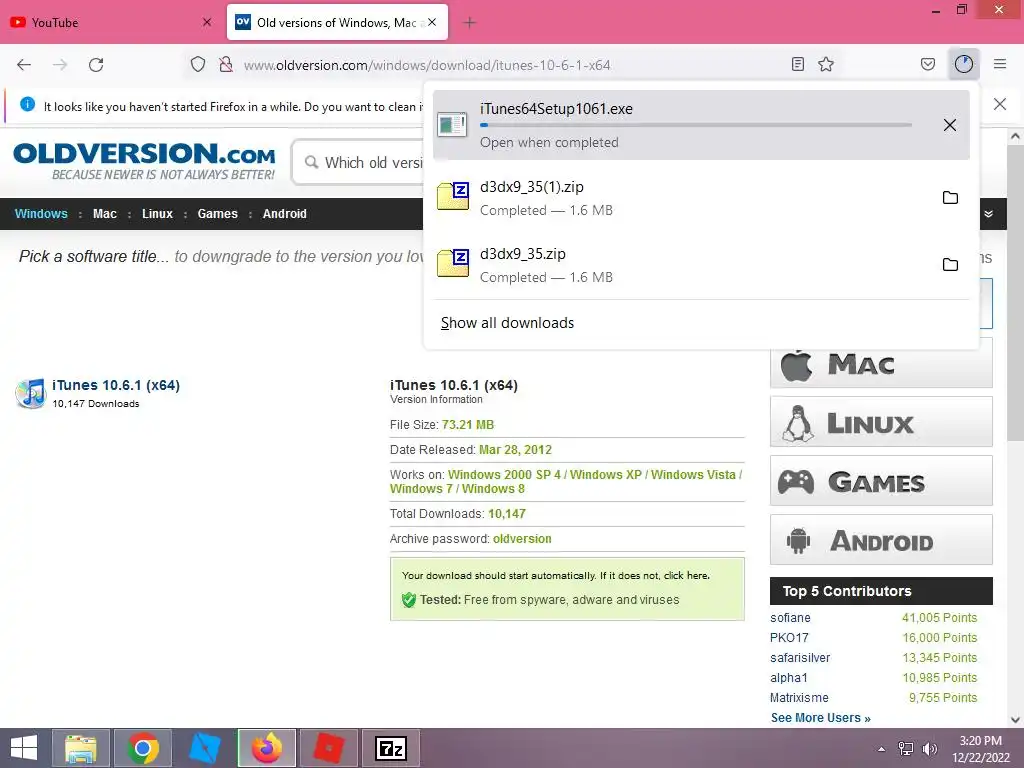Click See More Users link

click(820, 718)
